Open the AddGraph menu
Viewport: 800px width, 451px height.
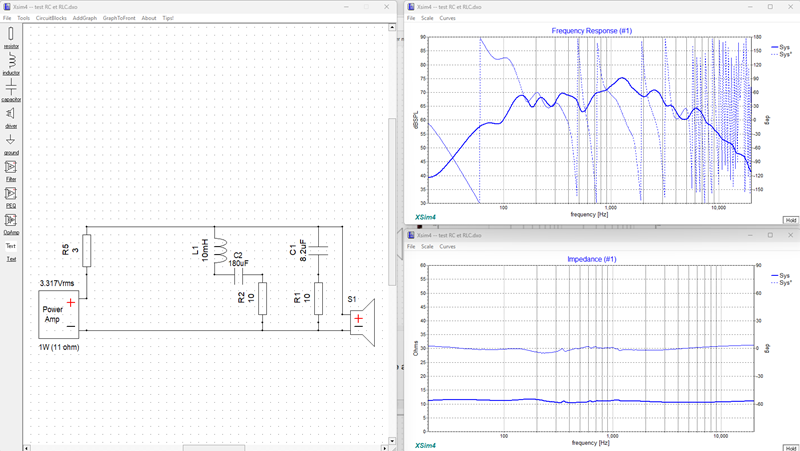point(85,18)
